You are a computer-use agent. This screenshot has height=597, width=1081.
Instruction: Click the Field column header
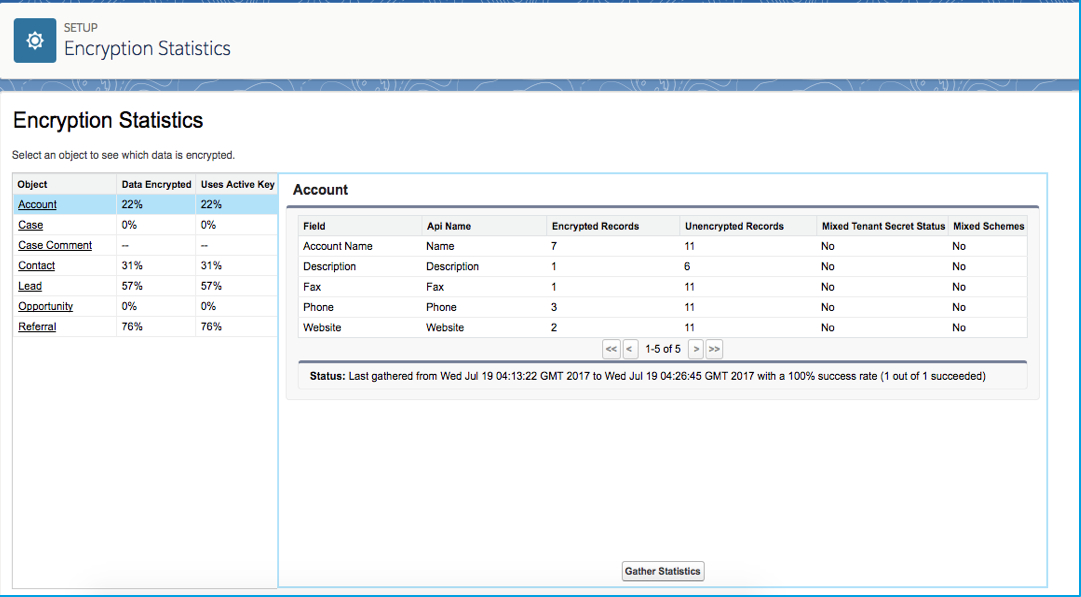(x=360, y=226)
